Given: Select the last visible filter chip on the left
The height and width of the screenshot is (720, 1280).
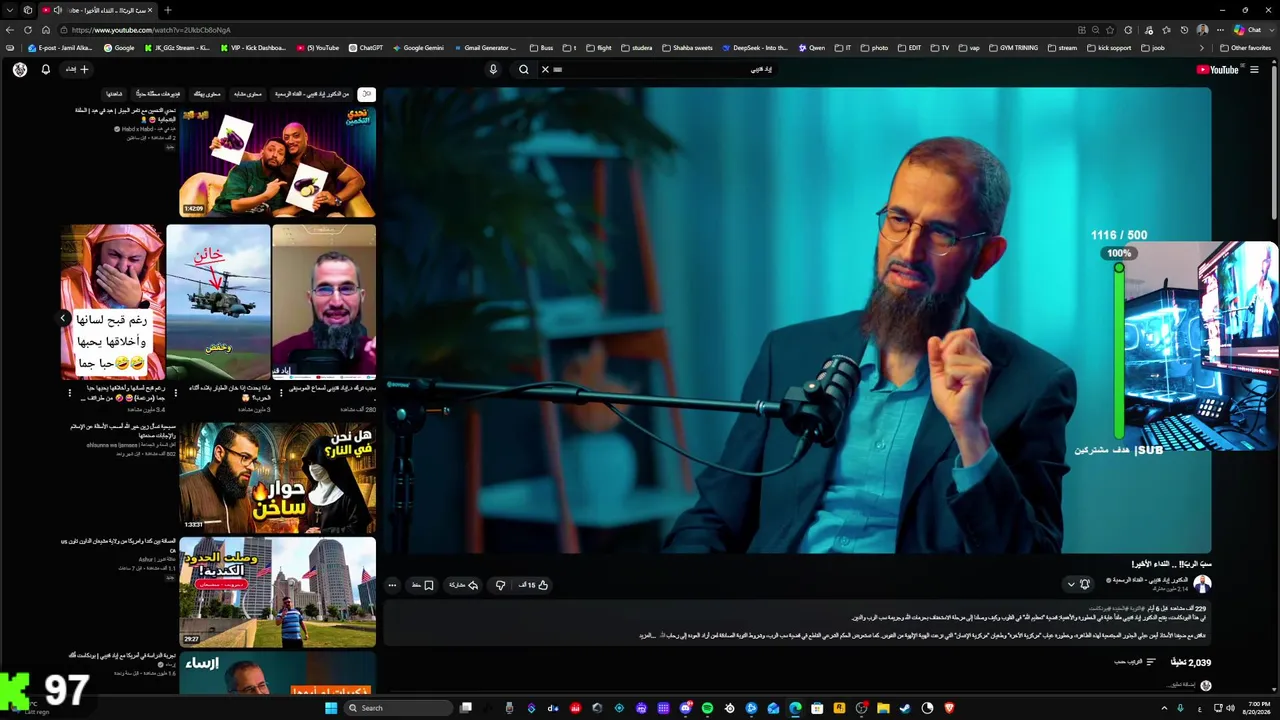Looking at the screenshot, I should [x=114, y=94].
